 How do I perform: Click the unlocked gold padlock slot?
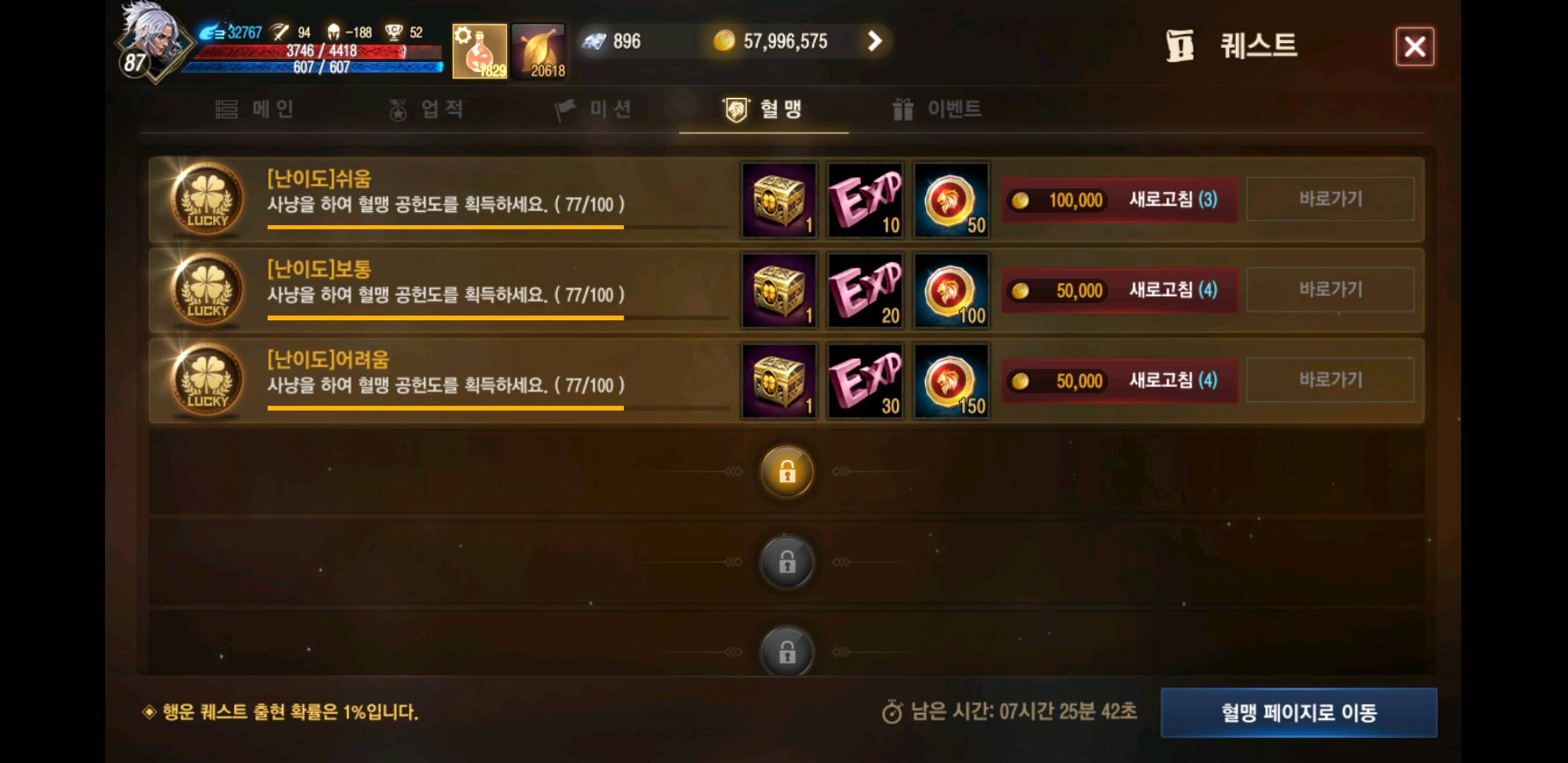point(787,471)
